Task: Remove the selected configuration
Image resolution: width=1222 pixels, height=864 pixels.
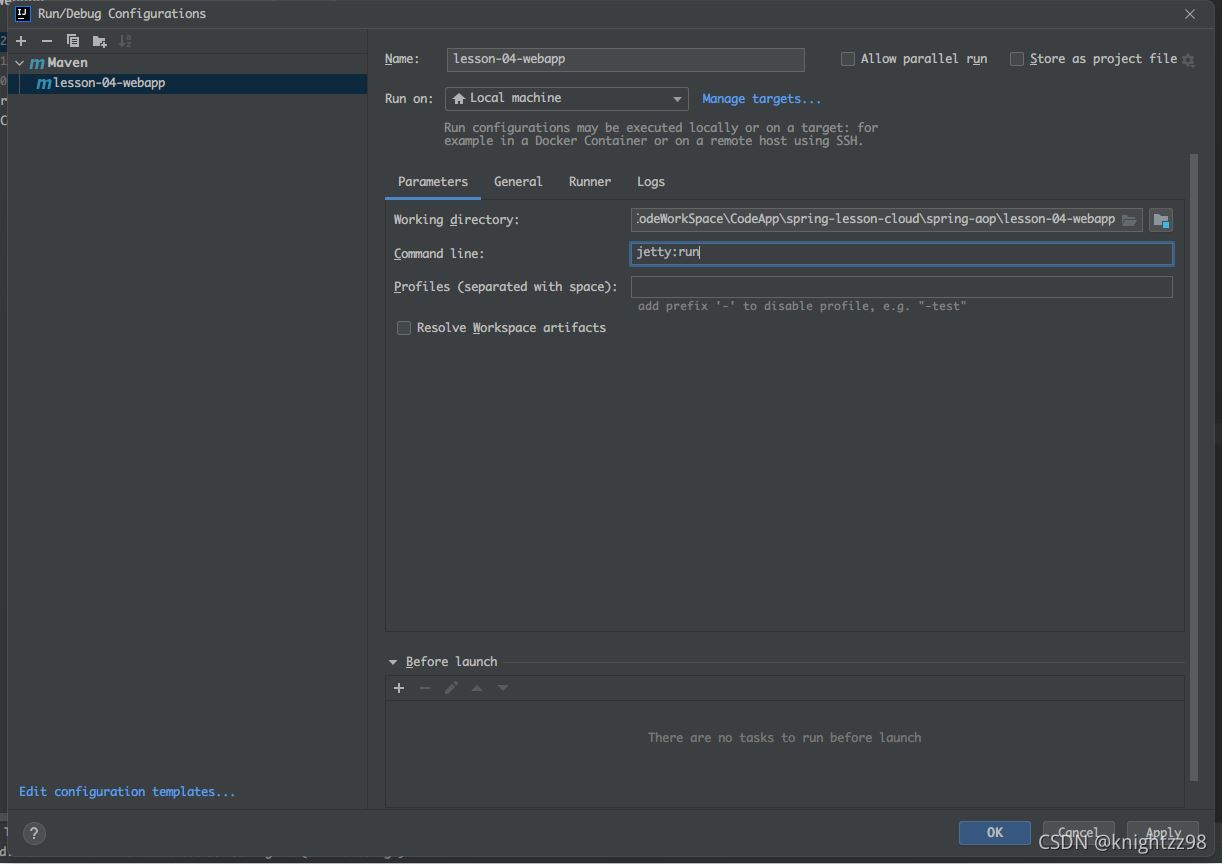Action: 47,41
